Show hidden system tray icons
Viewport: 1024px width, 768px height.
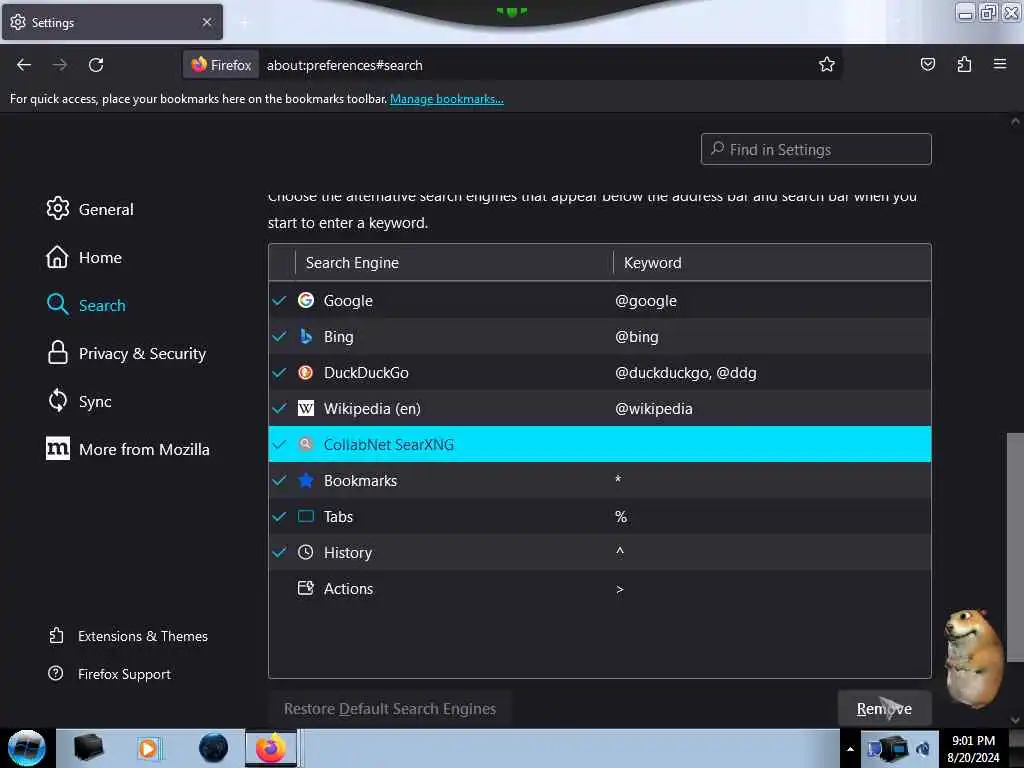pos(850,749)
